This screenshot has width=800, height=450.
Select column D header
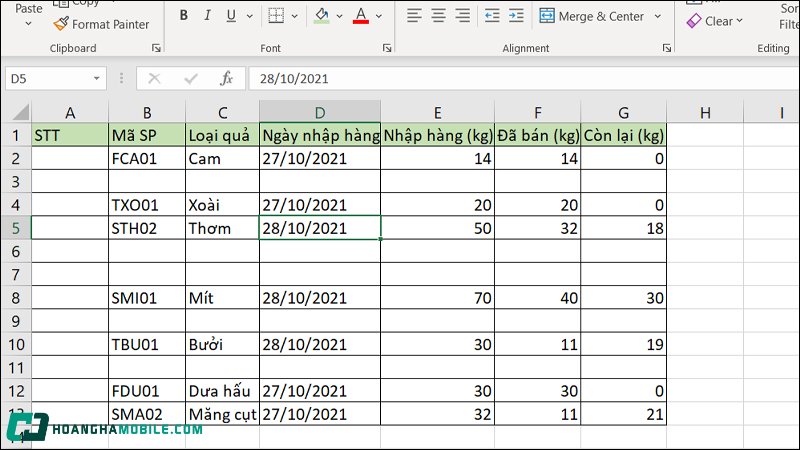[320, 113]
